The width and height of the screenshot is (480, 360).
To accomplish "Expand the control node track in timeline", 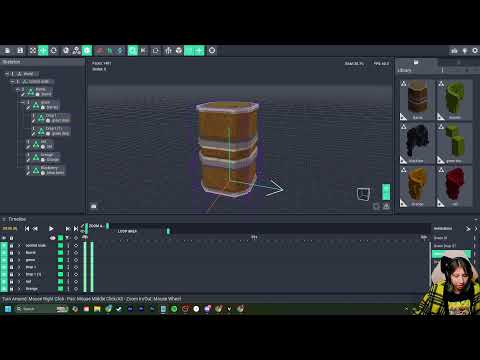I will coord(19,245).
